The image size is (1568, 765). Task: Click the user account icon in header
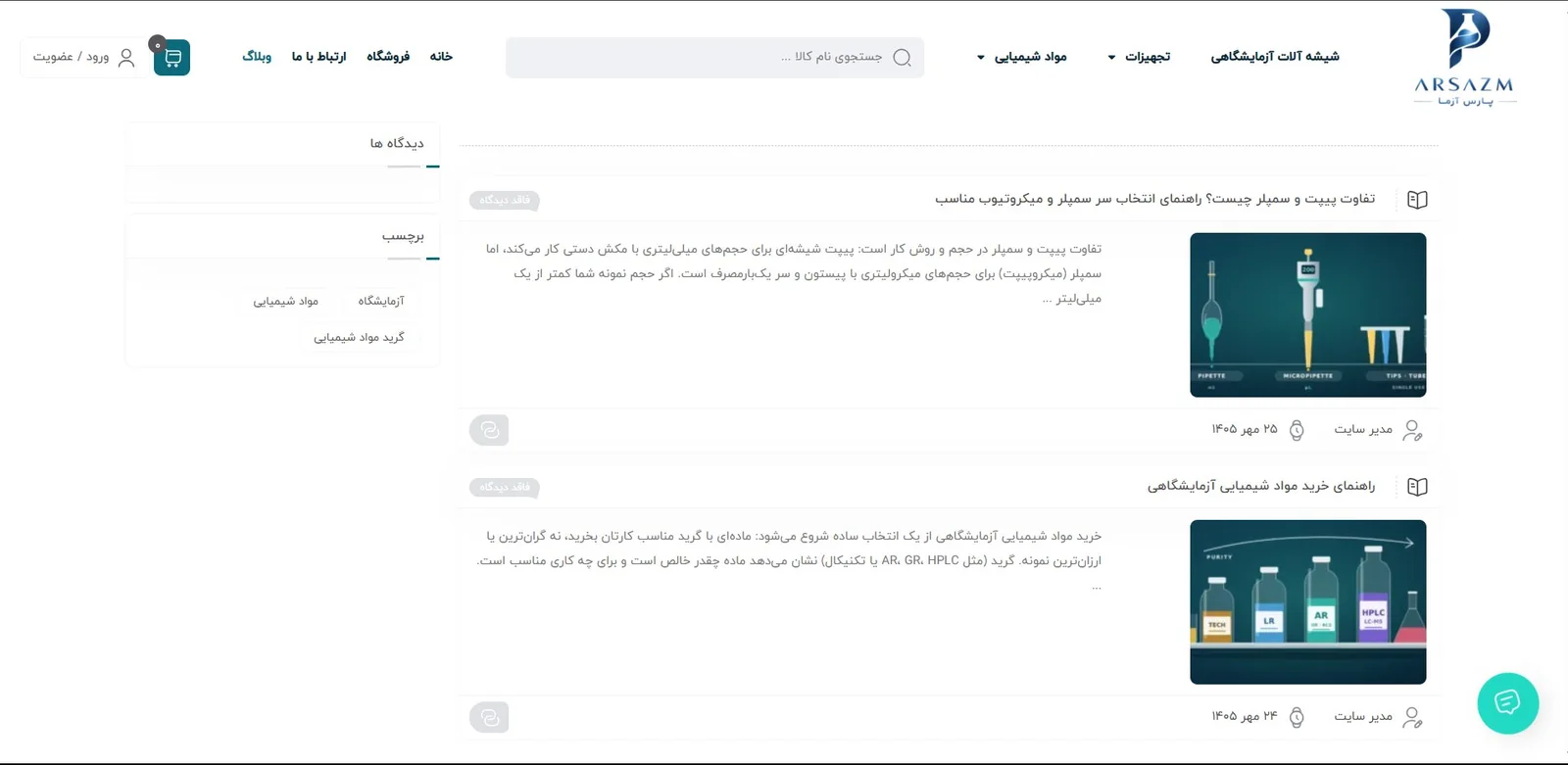[x=126, y=58]
